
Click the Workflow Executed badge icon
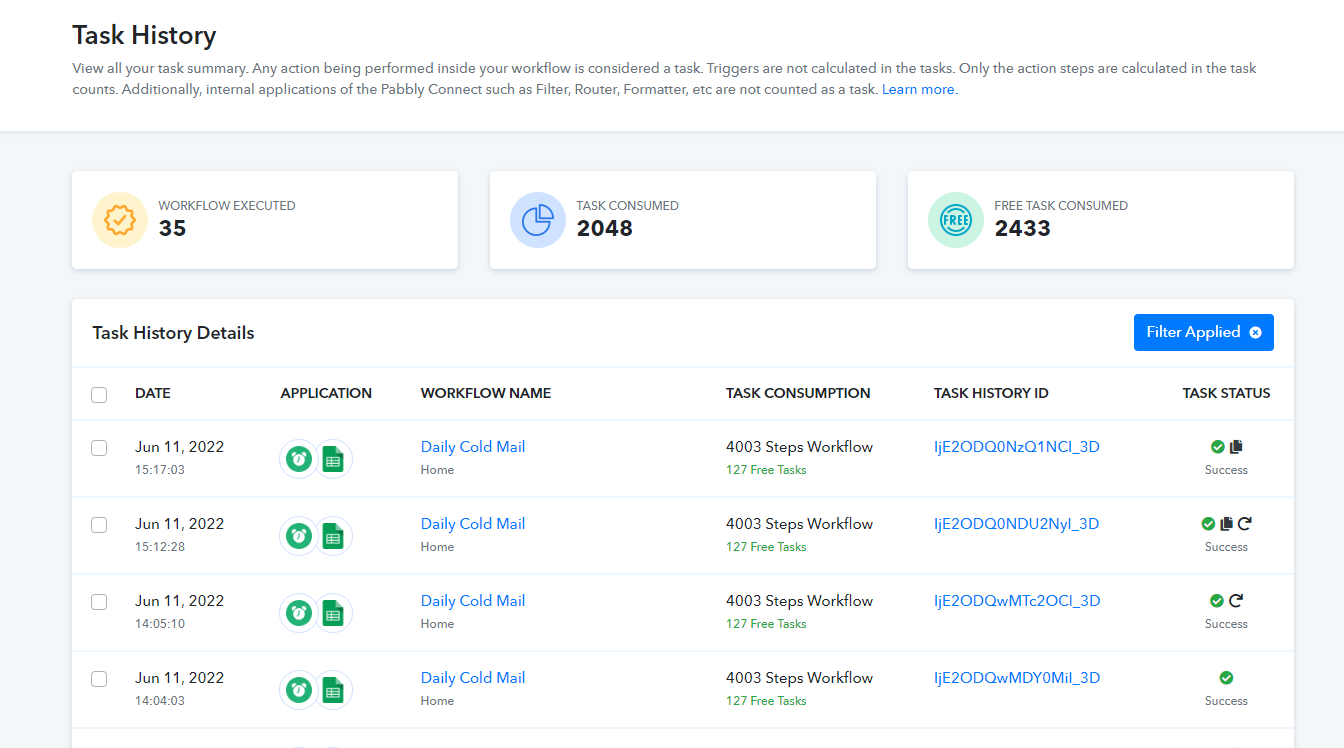point(120,220)
